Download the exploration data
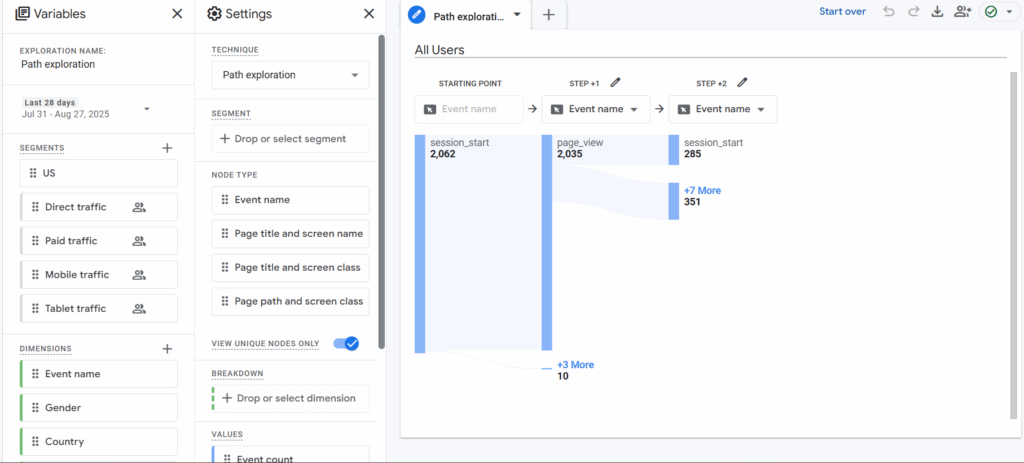The image size is (1024, 463). coord(937,12)
